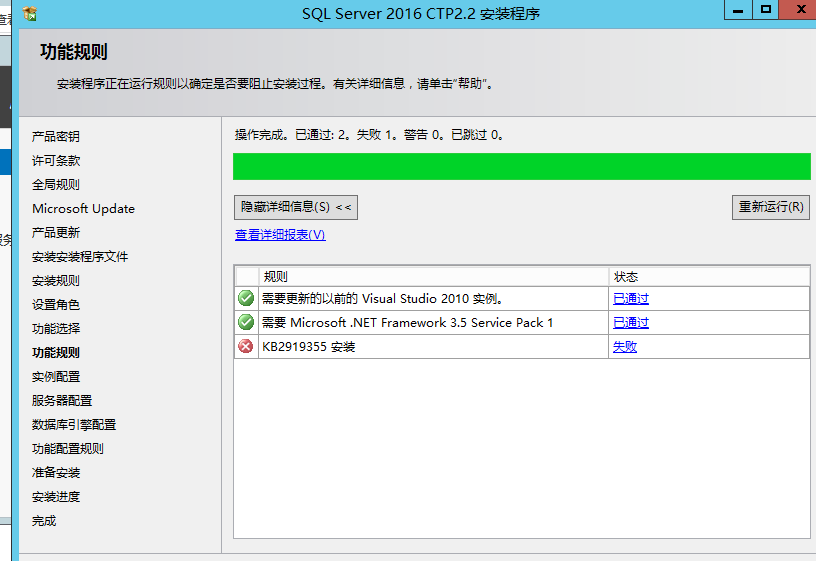Go to Microsoft Update step in sidebar
816x561 pixels.
coord(83,208)
